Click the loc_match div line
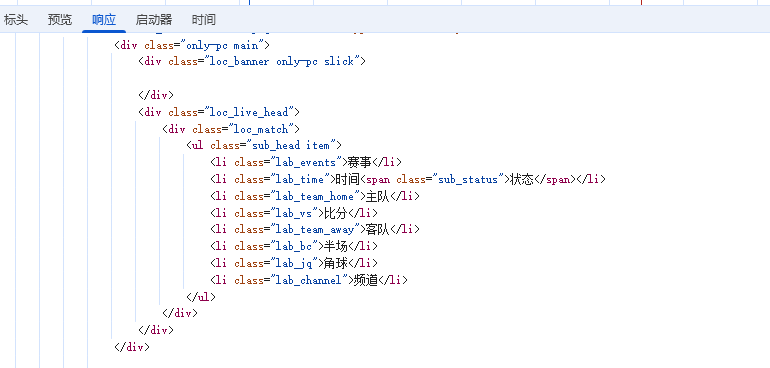 coord(231,129)
